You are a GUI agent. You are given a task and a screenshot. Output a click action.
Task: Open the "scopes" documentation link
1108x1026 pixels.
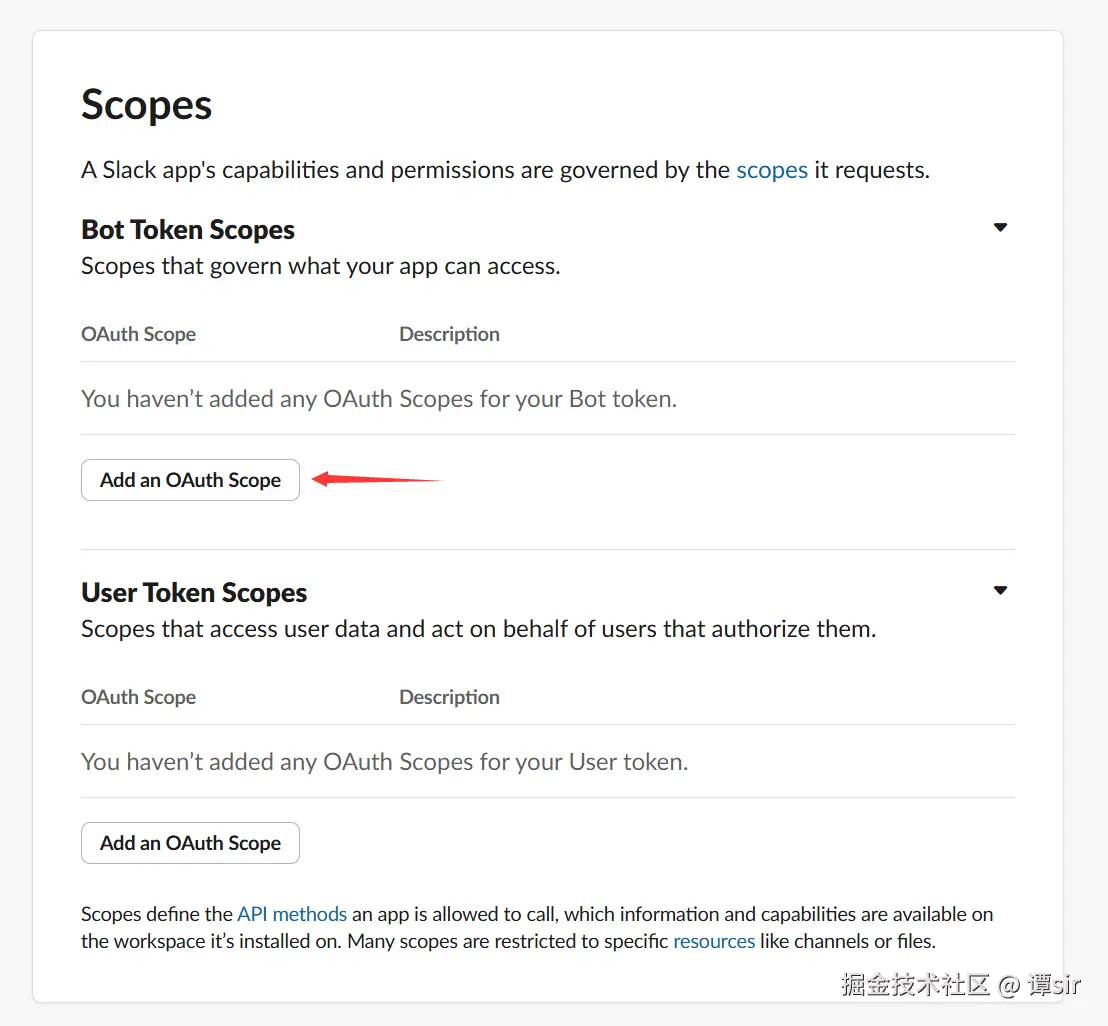771,170
